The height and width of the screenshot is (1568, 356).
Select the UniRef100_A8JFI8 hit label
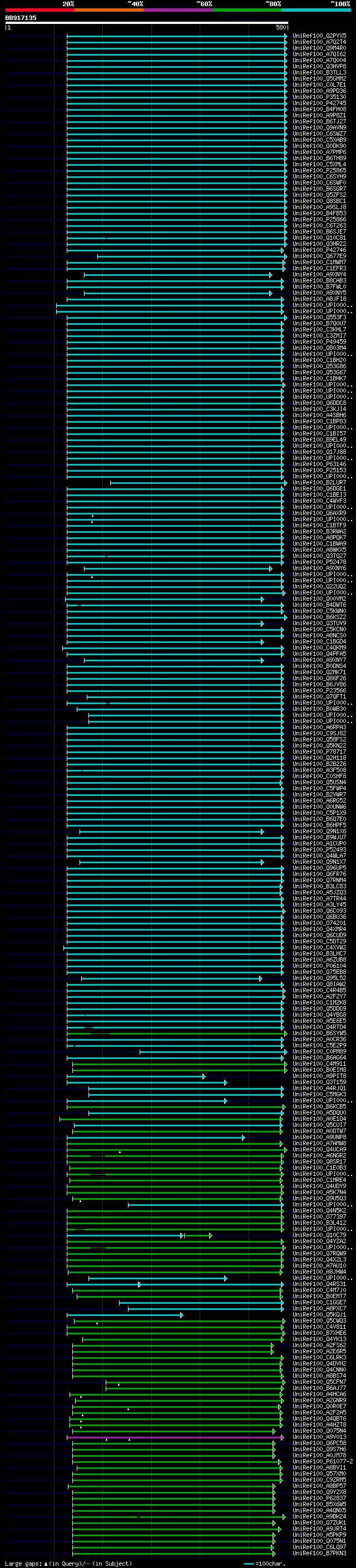coord(319,299)
